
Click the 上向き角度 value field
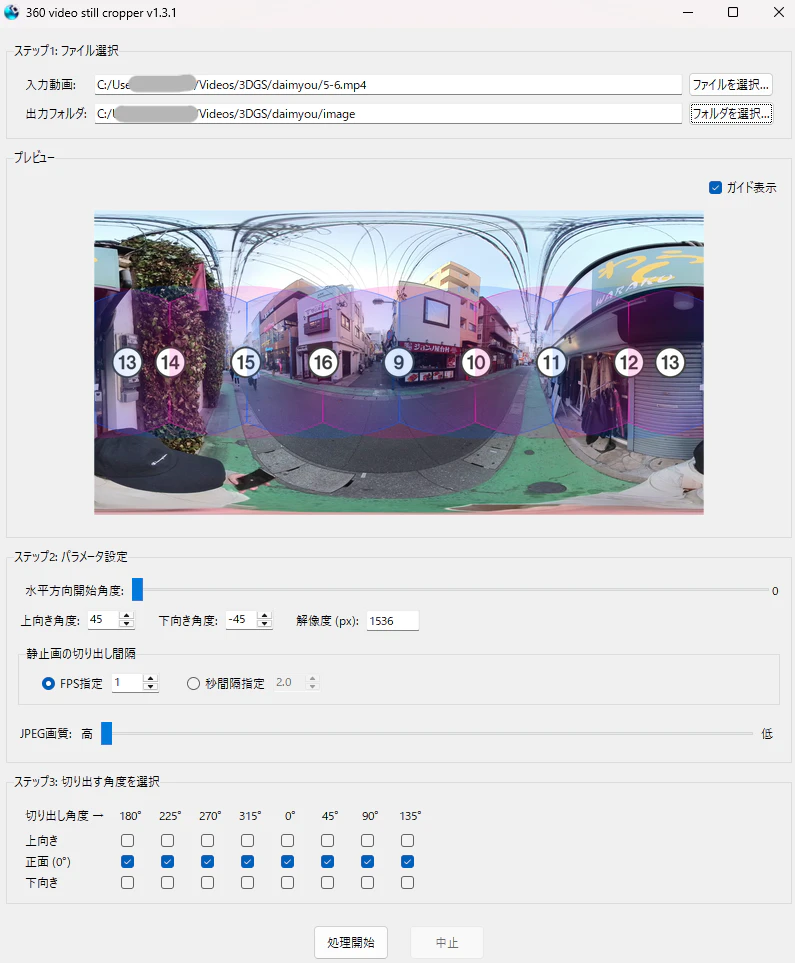pos(103,620)
